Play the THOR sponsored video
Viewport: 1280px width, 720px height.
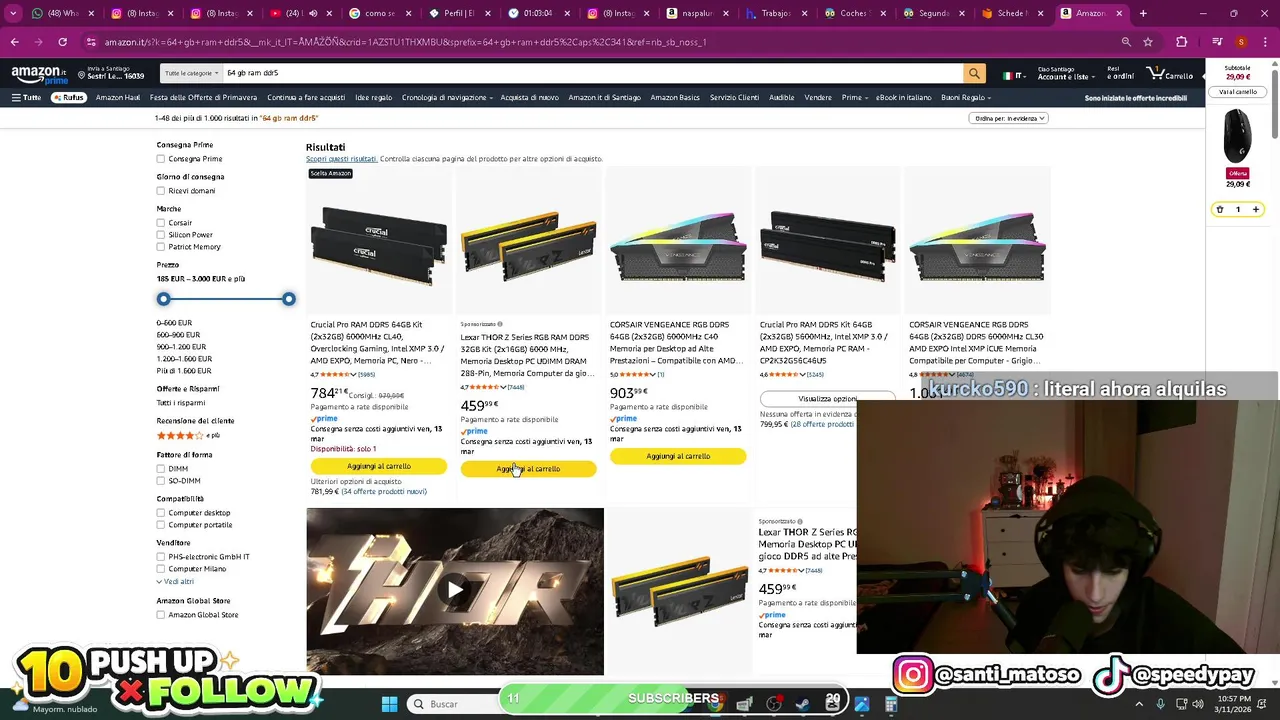[x=455, y=590]
